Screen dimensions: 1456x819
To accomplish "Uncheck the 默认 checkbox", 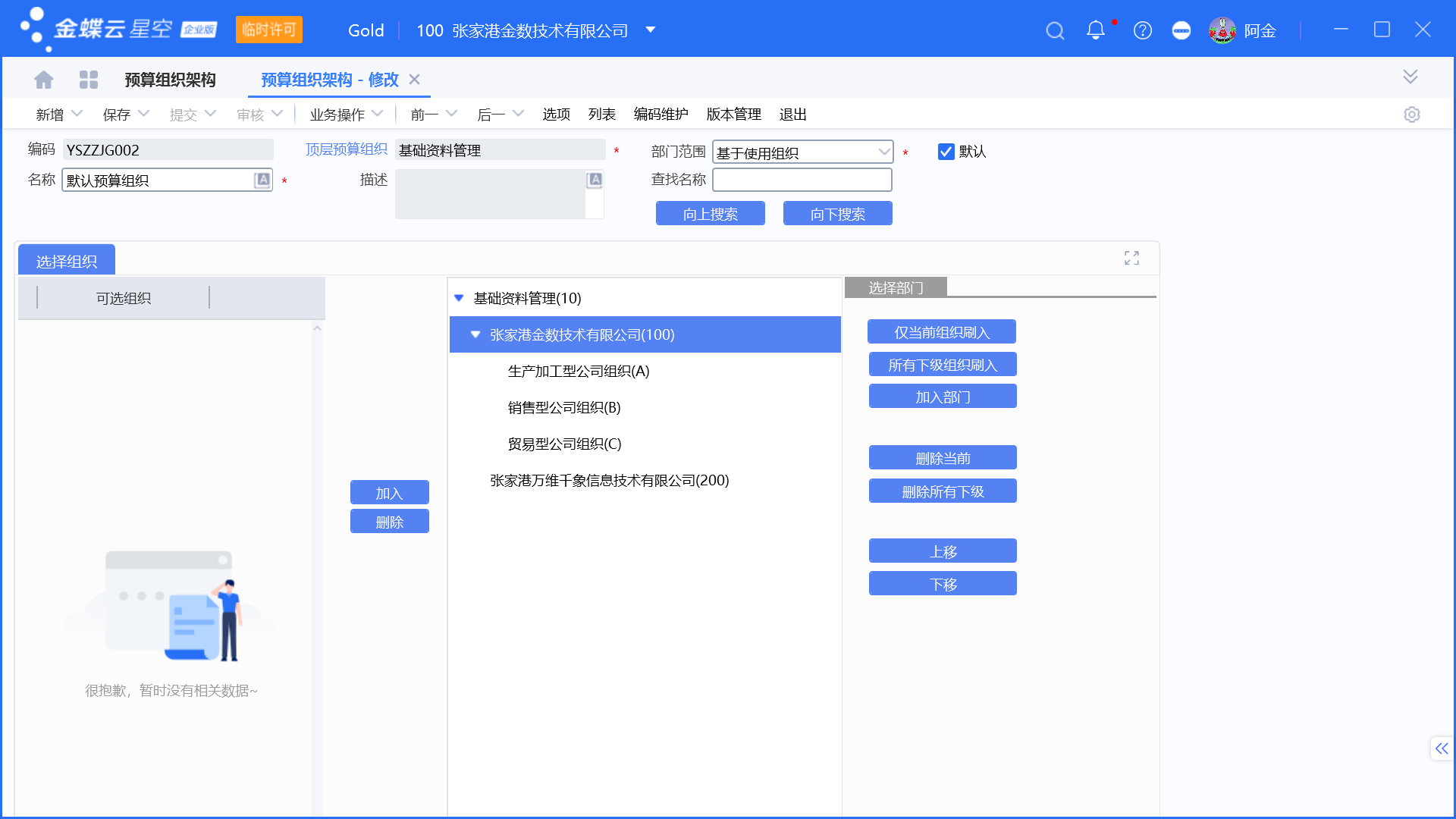I will point(946,151).
